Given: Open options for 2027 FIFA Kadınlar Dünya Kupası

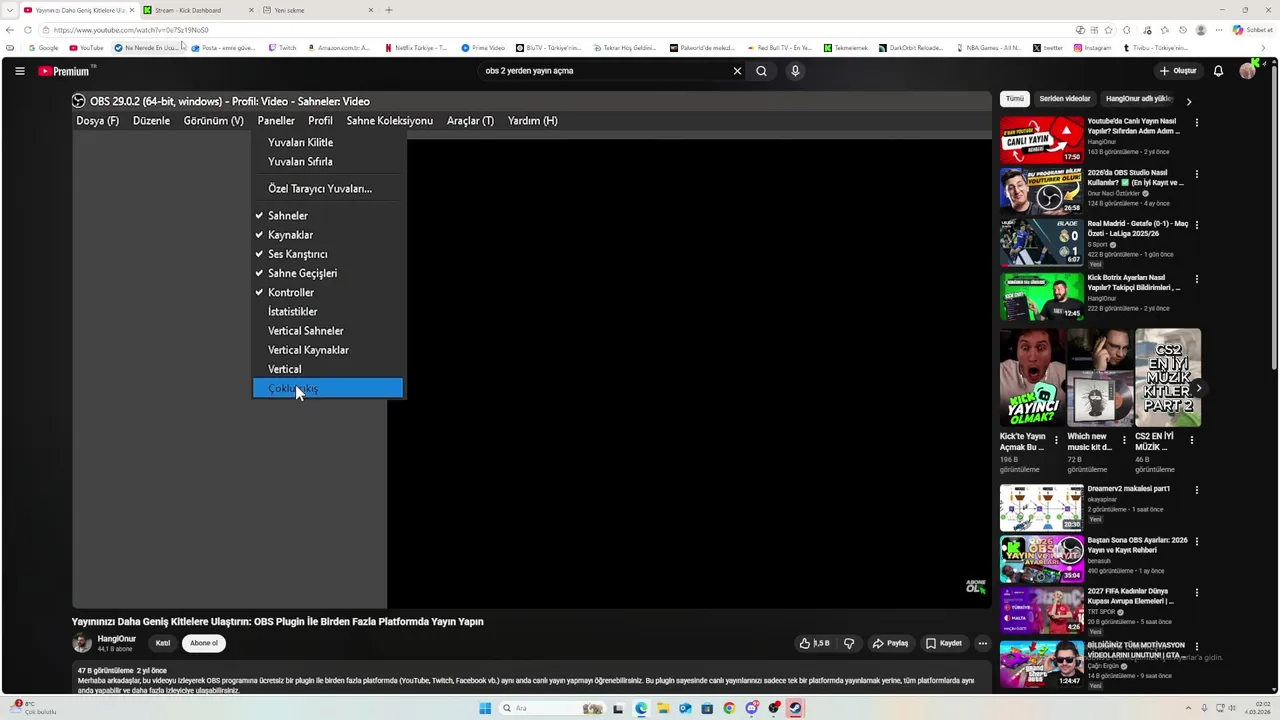Looking at the screenshot, I should (1196, 593).
